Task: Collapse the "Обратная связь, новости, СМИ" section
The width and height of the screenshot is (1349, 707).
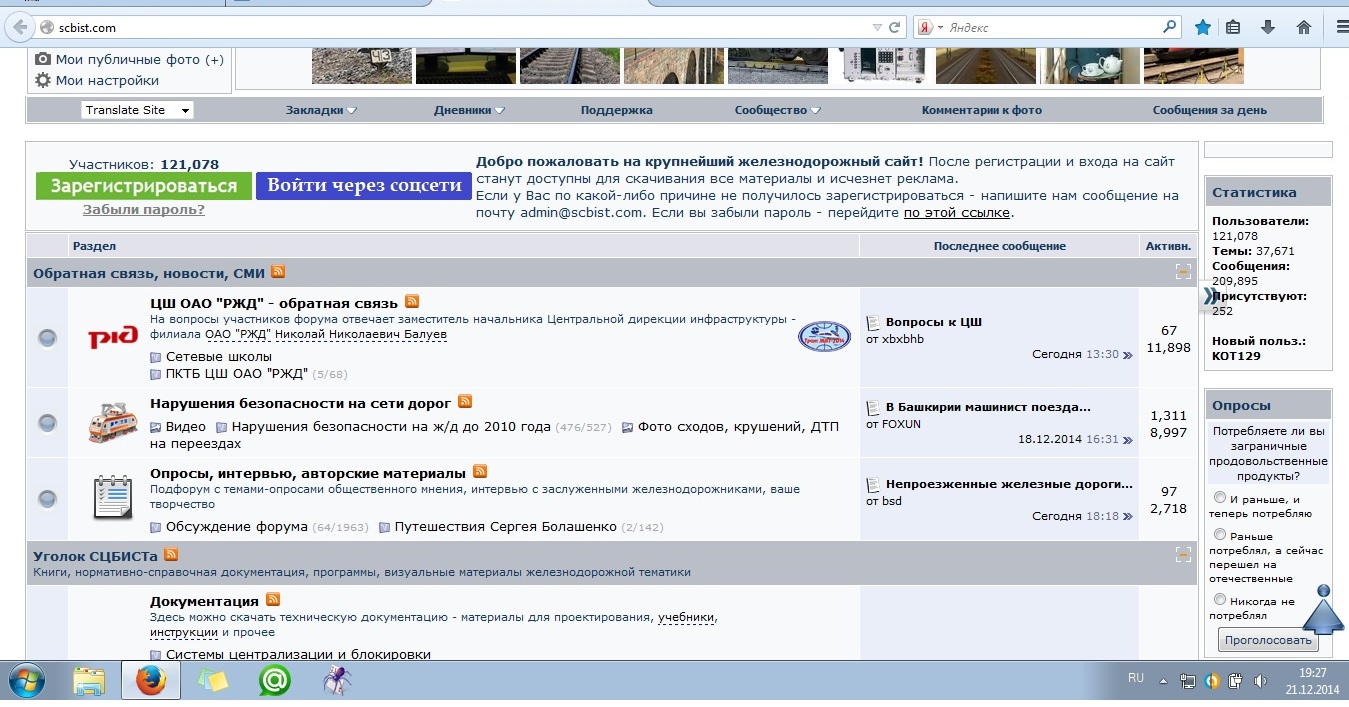Action: pyautogui.click(x=1183, y=272)
